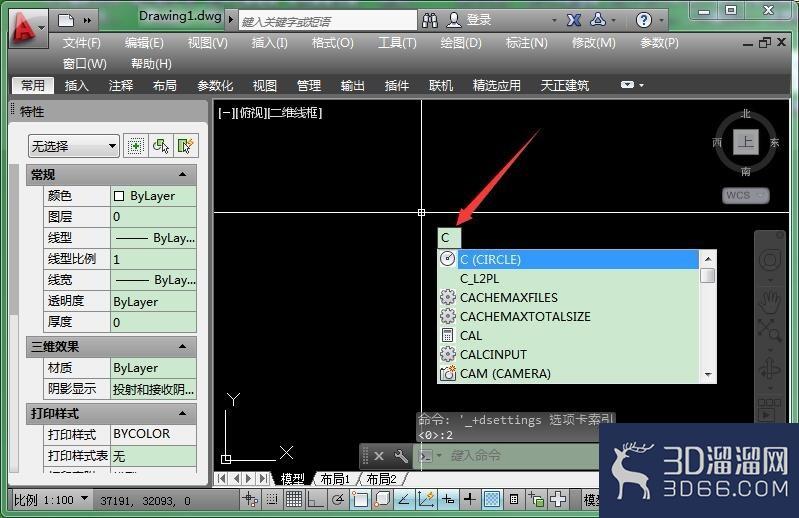Click the CAL calculator command in suggestion list
Screen dimensions: 799x518
[x=569, y=336]
